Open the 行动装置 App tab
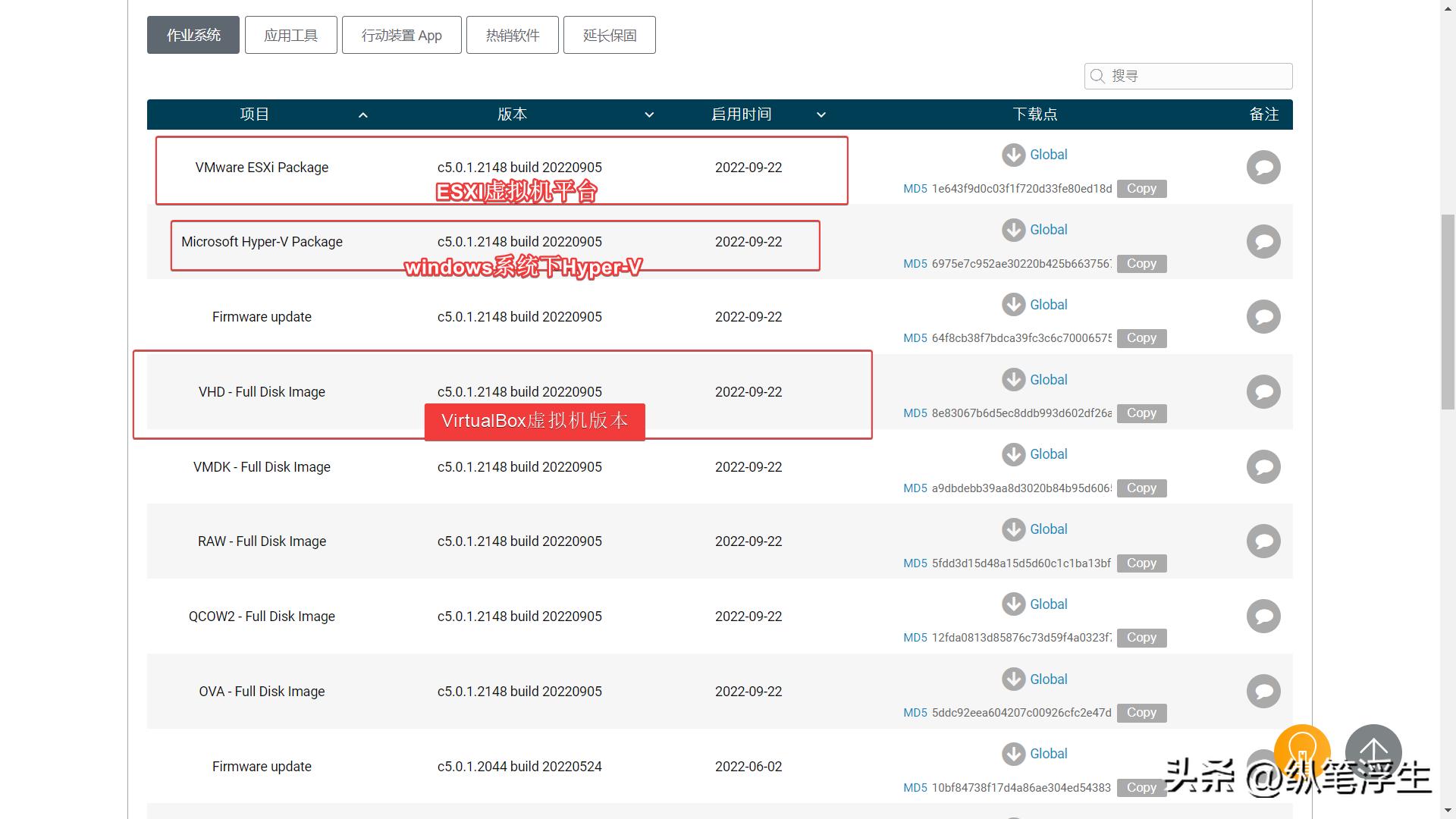This screenshot has width=1456, height=819. point(401,36)
